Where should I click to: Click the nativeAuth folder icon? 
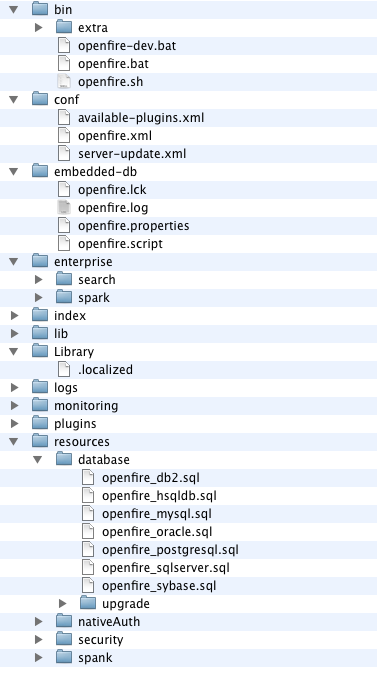coord(64,622)
